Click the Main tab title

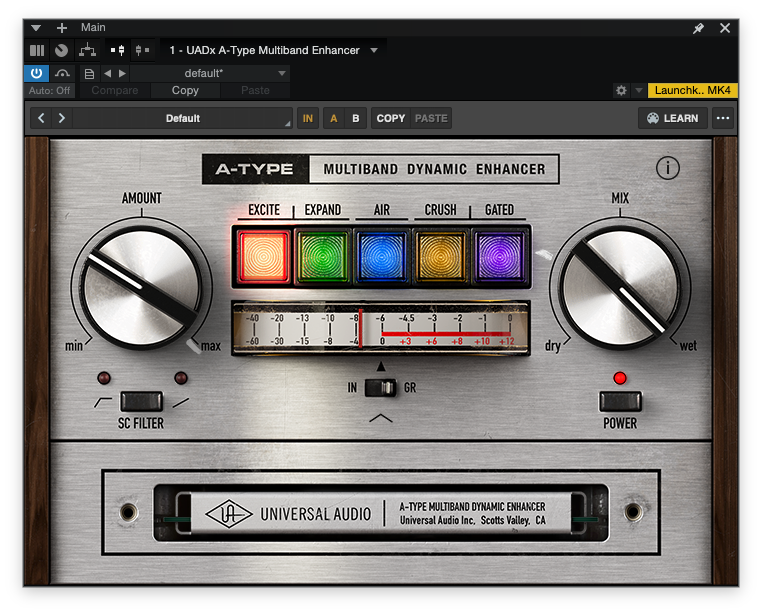click(93, 28)
